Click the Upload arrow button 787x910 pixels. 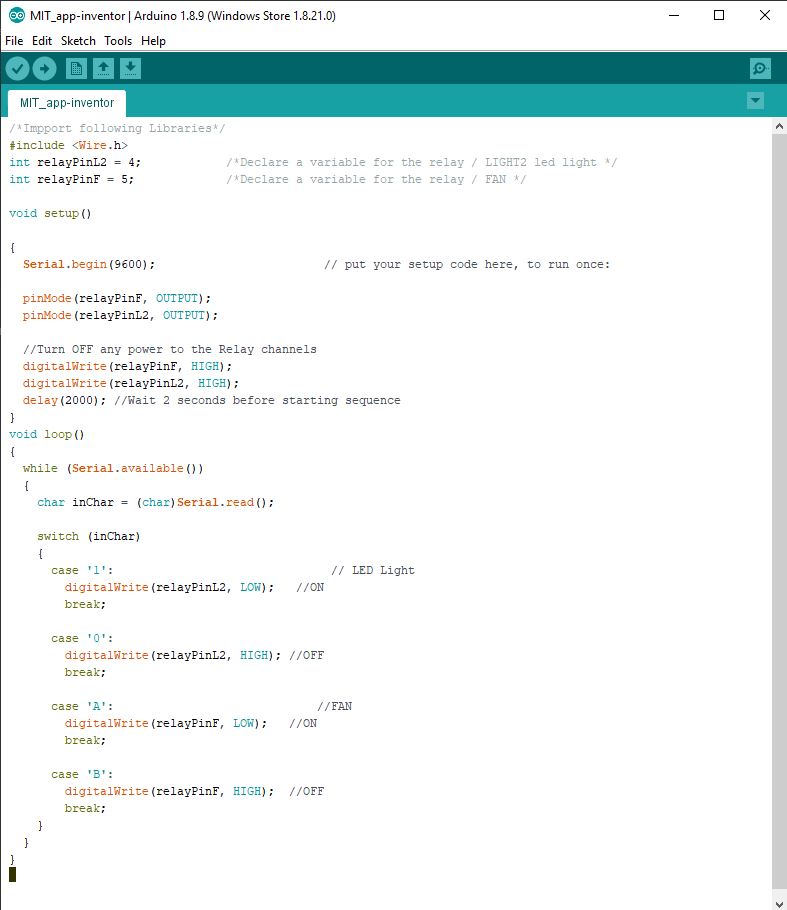coord(44,69)
